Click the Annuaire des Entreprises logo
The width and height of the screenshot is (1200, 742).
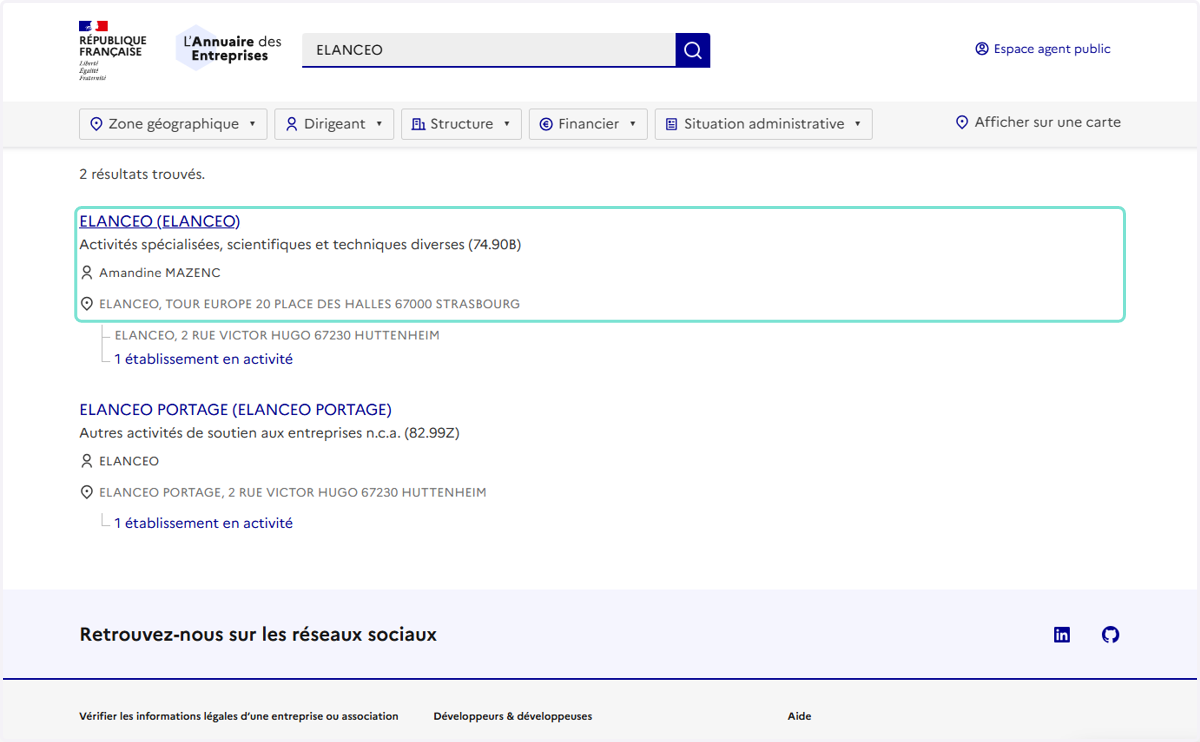tap(230, 48)
